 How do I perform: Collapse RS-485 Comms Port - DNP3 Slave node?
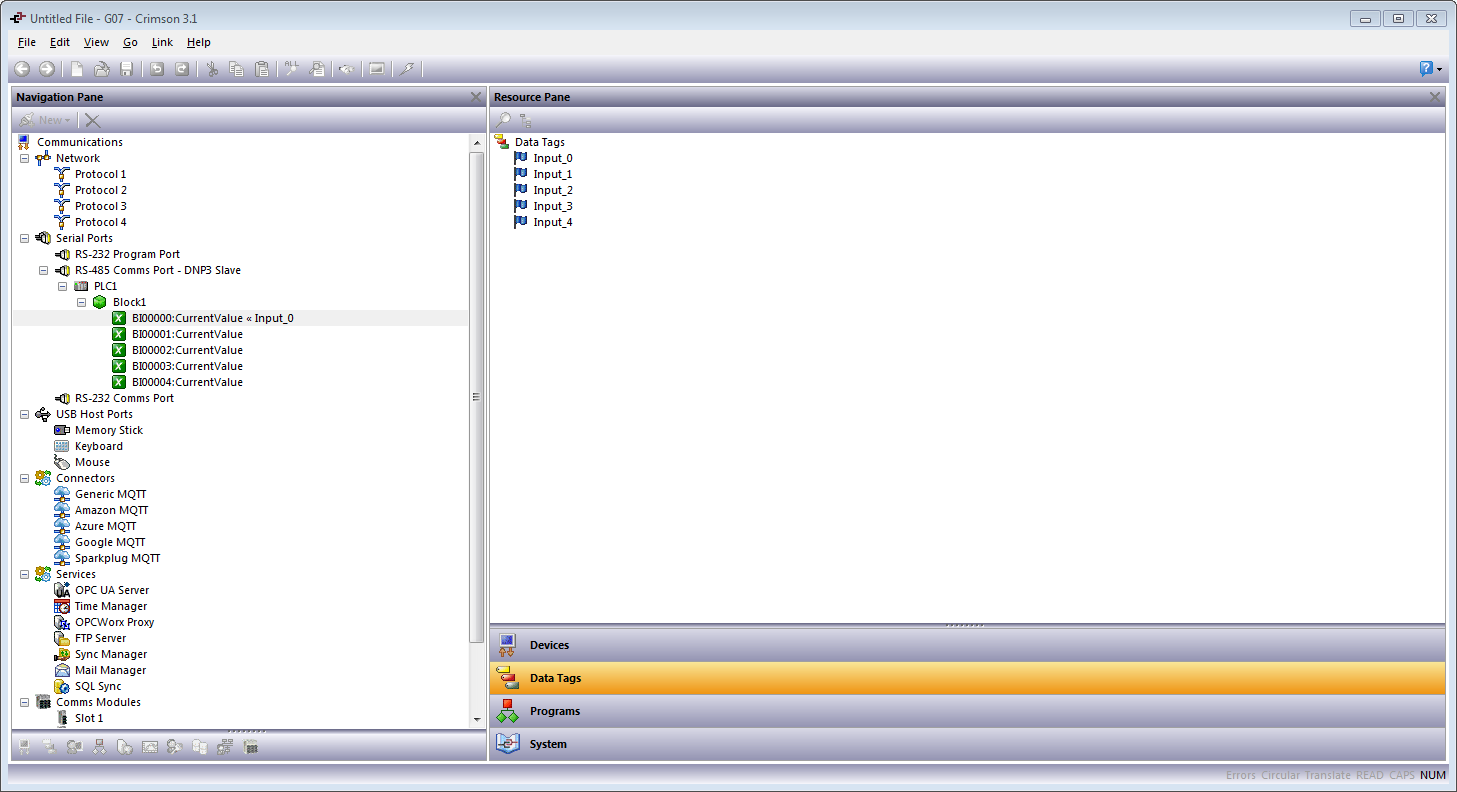[x=43, y=270]
